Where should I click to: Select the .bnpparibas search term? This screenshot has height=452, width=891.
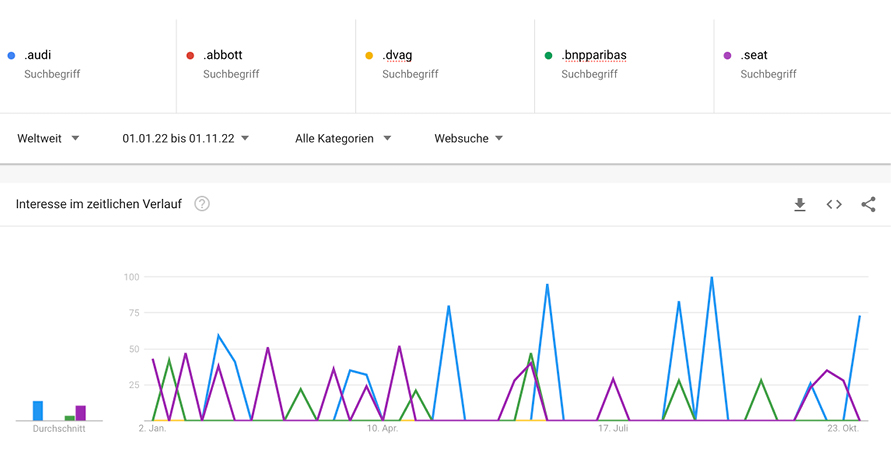point(594,55)
